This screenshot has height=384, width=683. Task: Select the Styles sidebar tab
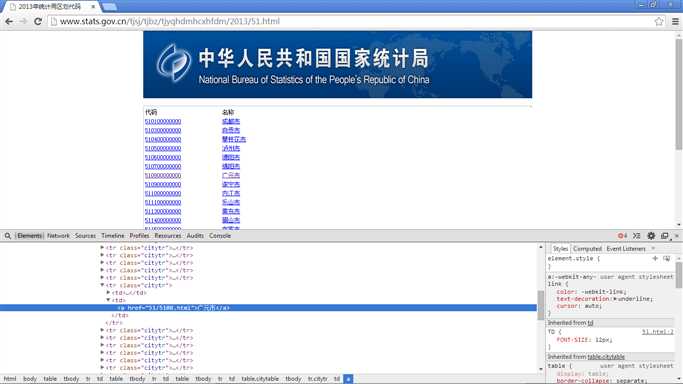pos(560,249)
